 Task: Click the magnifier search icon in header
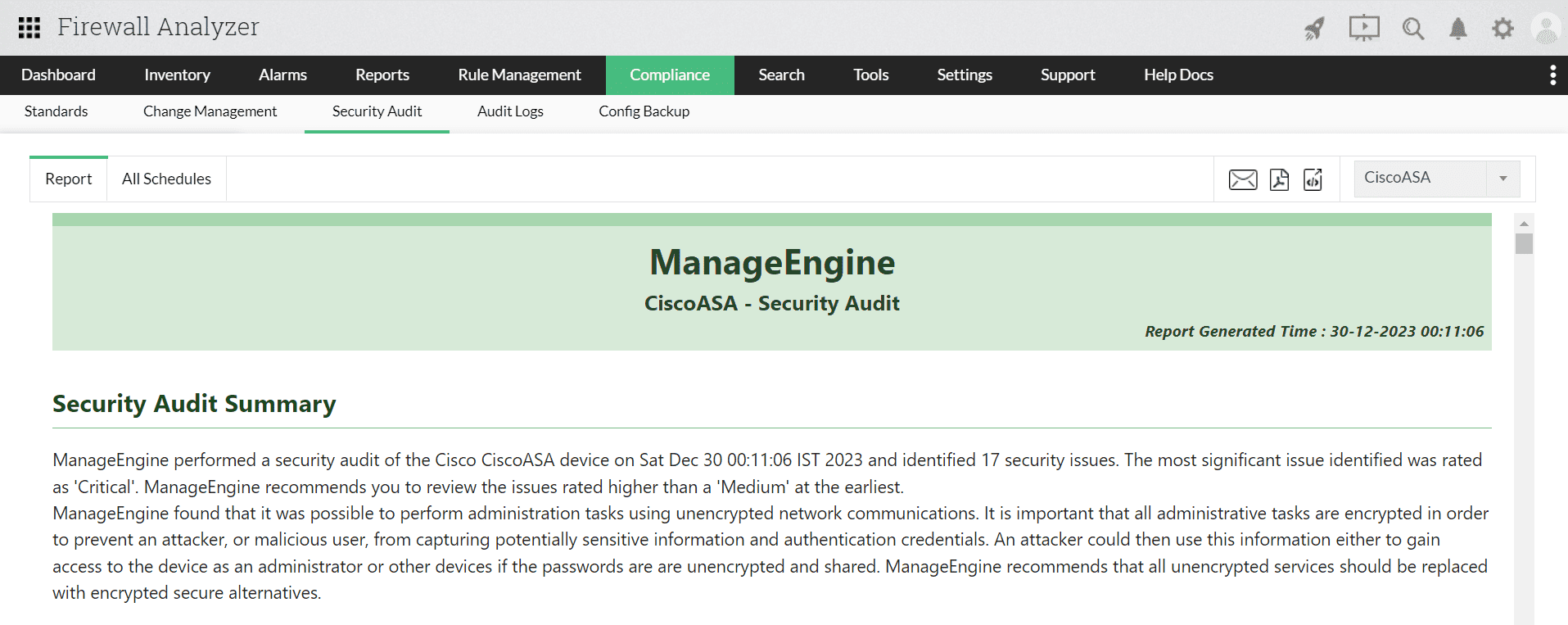tap(1412, 29)
